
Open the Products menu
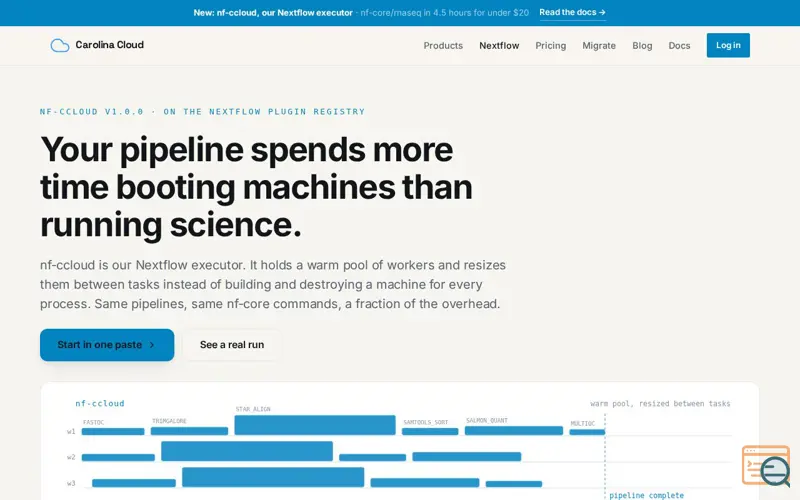(443, 45)
